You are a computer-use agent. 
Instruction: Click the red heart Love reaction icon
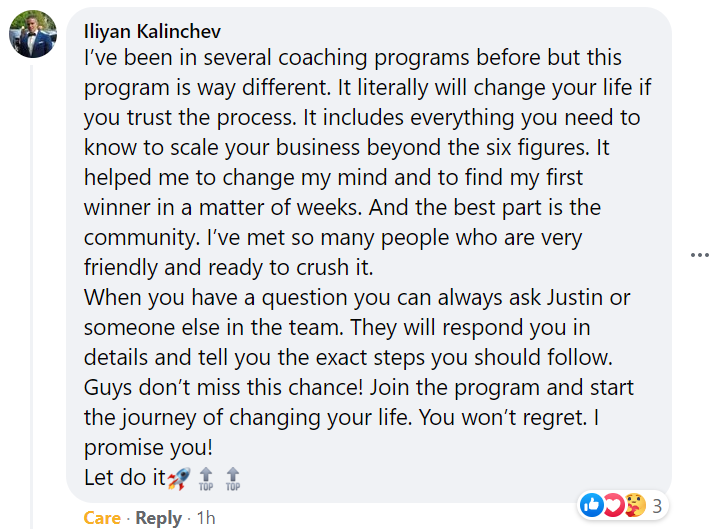tap(612, 506)
